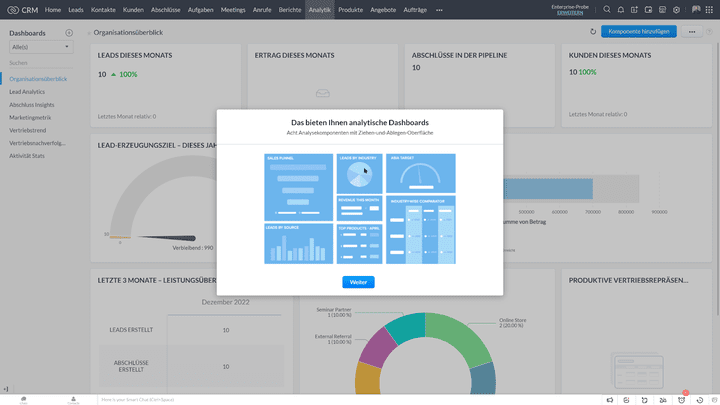Click Komponente hinzufügen button

point(639,32)
